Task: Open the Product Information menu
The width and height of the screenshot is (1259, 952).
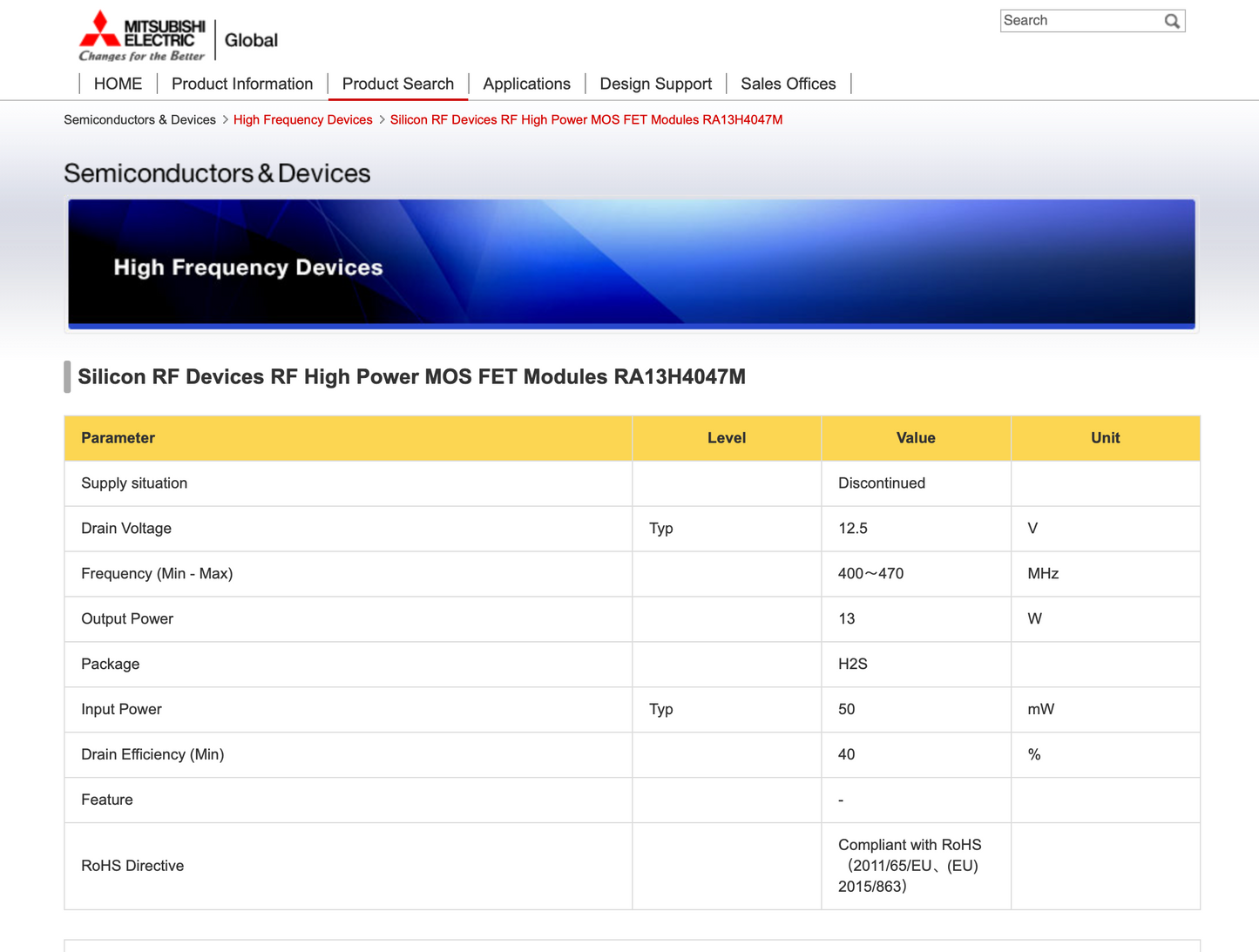Action: [x=242, y=84]
